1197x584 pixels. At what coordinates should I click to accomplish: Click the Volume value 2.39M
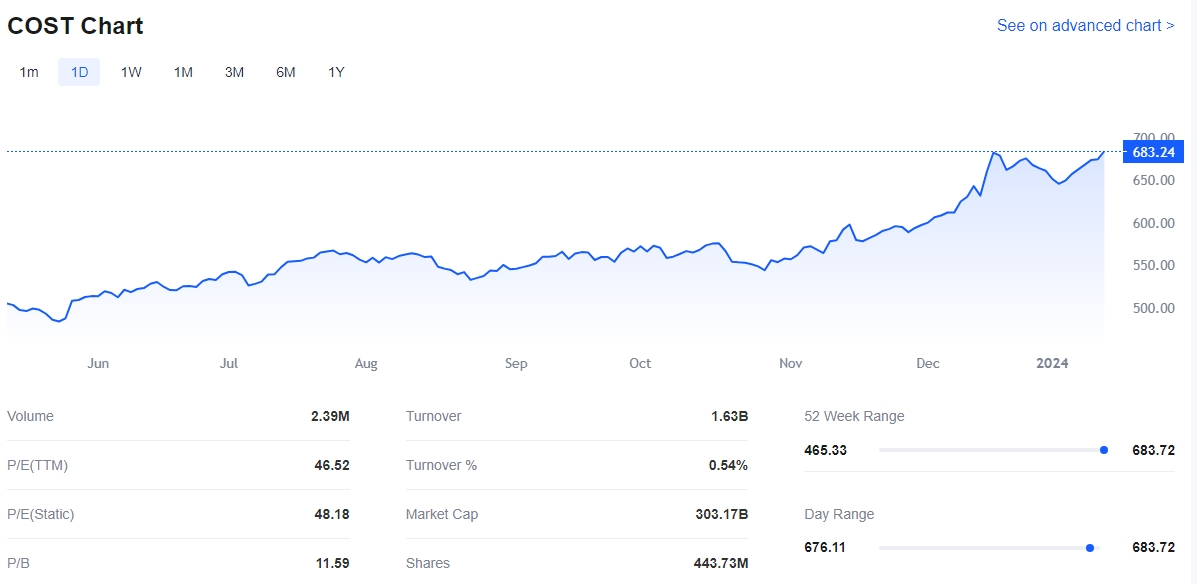(x=330, y=416)
